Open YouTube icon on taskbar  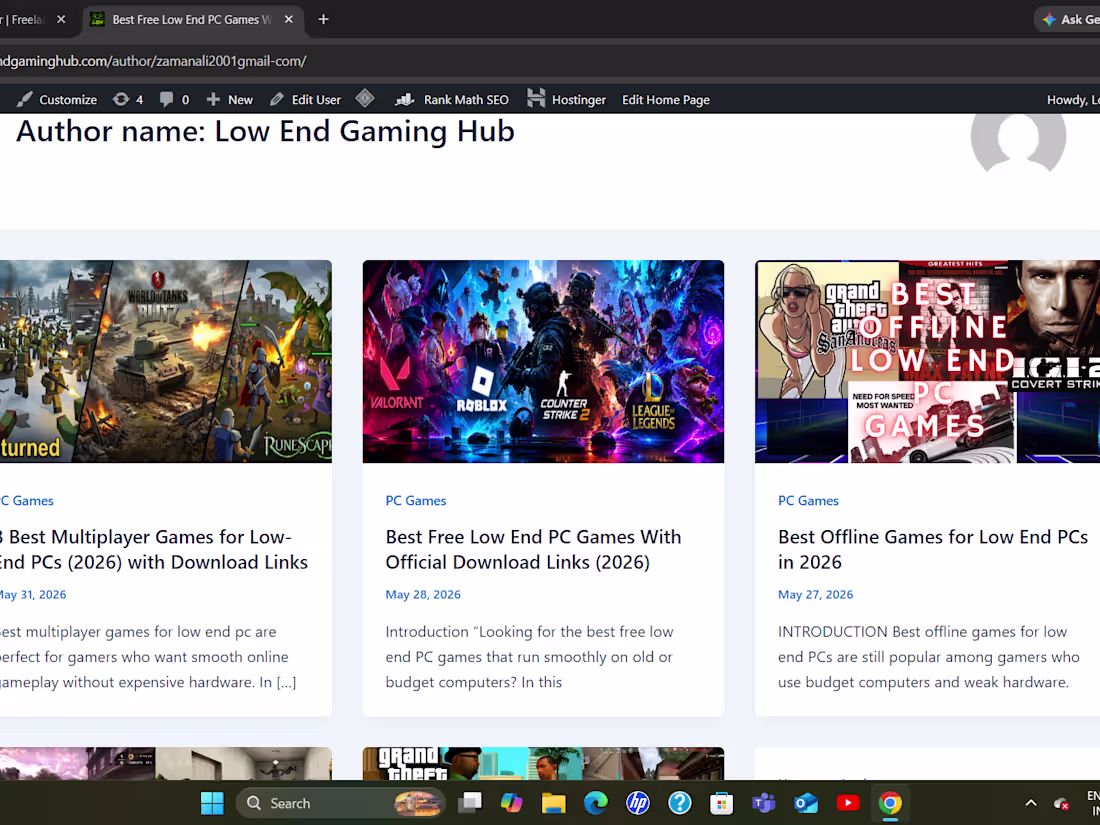tap(847, 803)
